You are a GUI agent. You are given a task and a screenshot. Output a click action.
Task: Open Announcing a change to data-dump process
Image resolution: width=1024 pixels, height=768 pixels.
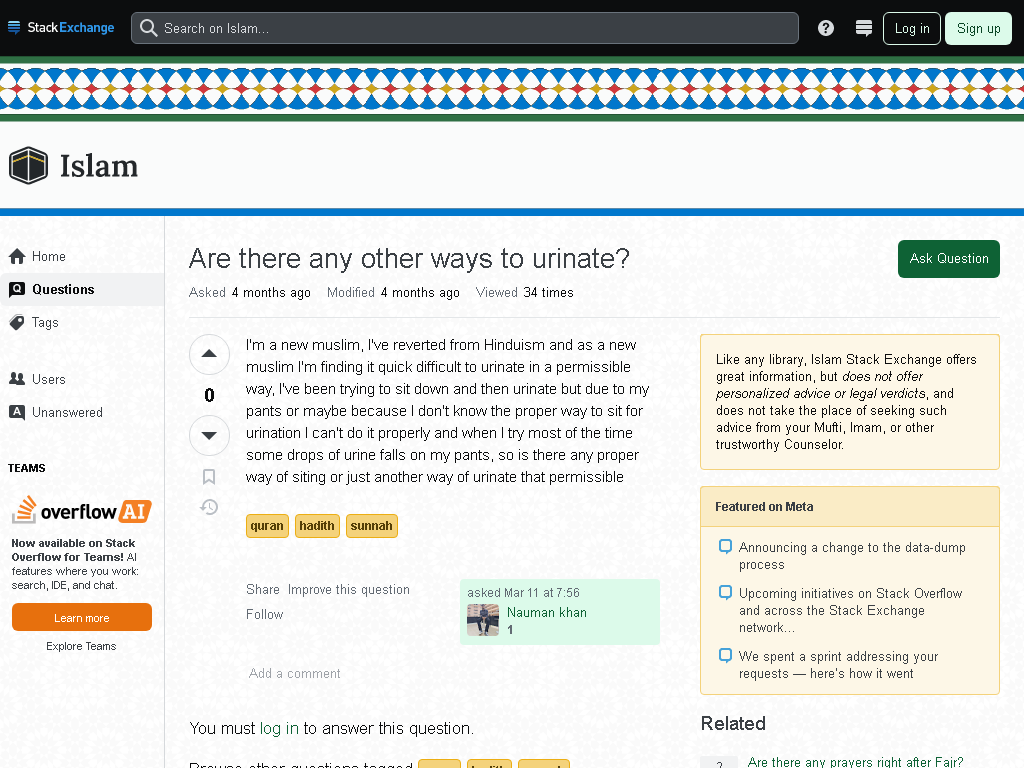click(x=852, y=556)
